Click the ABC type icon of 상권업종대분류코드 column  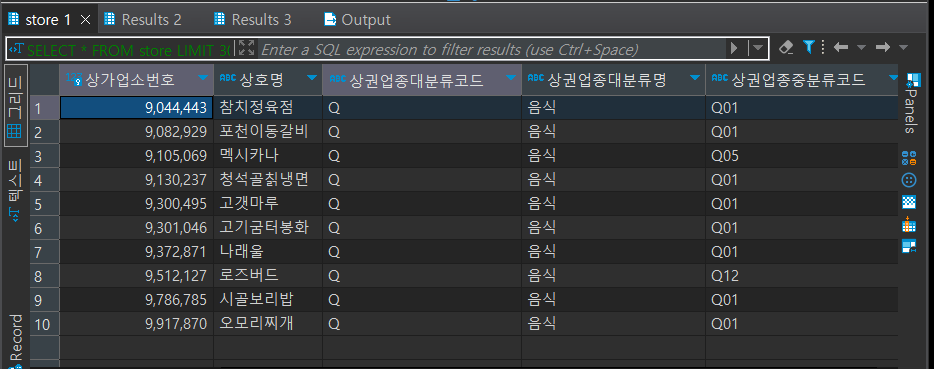tap(337, 78)
